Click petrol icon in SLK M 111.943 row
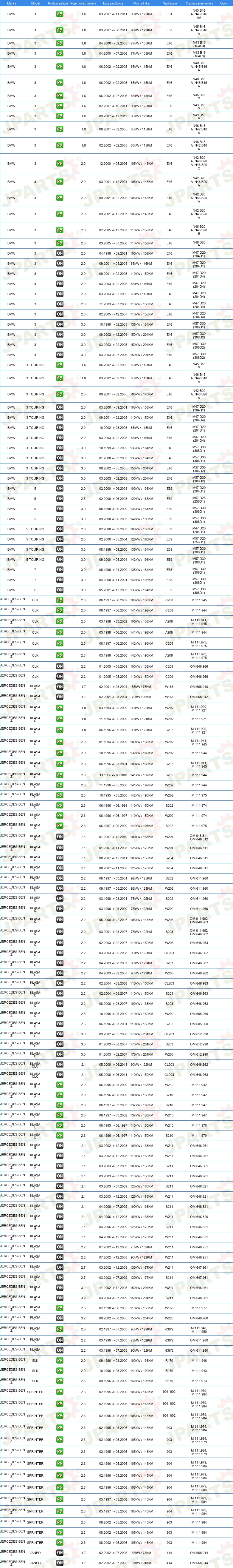Image resolution: width=233 pixels, height=1568 pixels. click(60, 1371)
